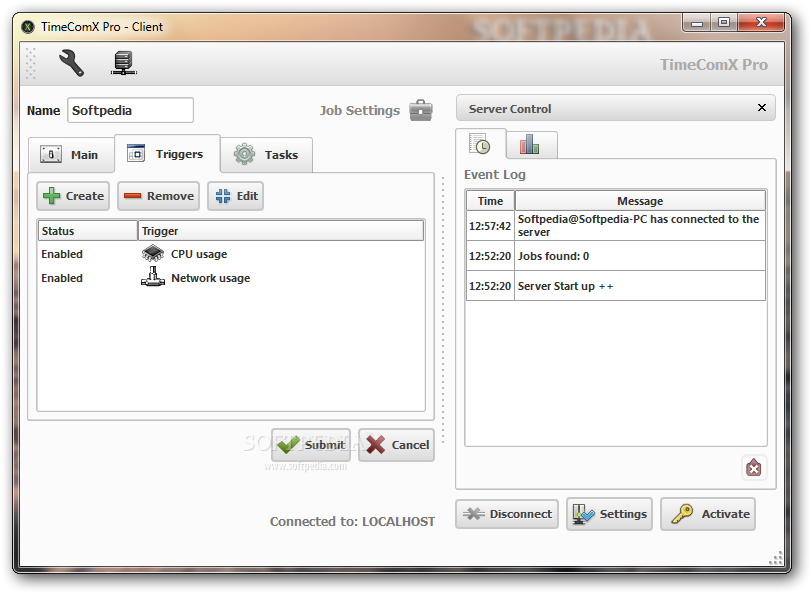Switch to the Event Log clock tab
The width and height of the screenshot is (812, 594).
tap(480, 144)
